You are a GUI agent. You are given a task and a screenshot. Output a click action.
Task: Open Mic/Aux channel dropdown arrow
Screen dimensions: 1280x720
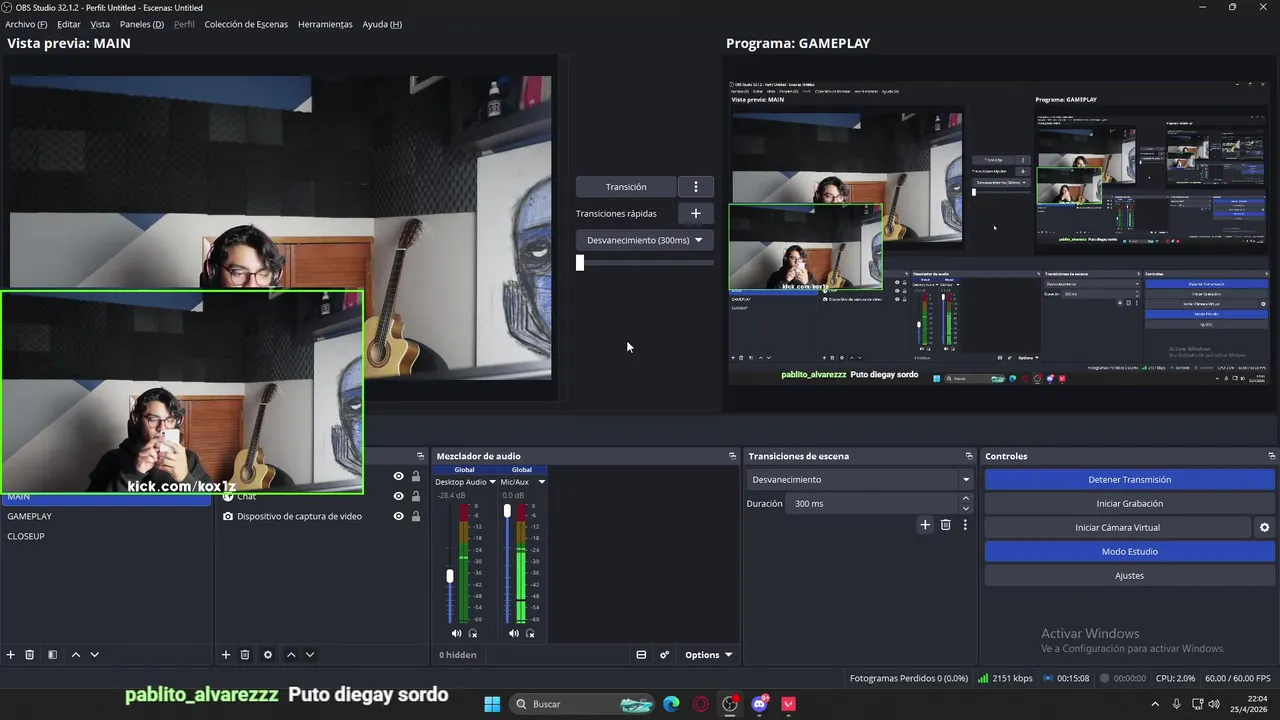(541, 482)
